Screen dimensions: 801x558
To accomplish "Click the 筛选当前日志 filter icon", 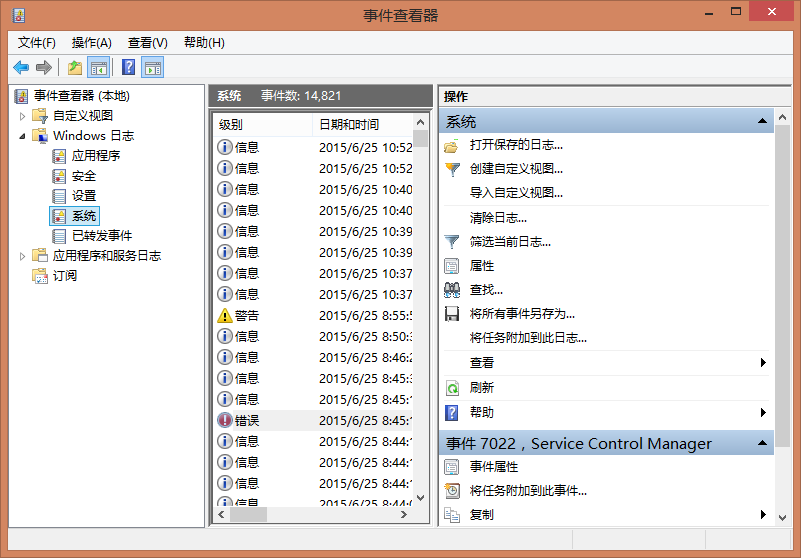I will (452, 242).
